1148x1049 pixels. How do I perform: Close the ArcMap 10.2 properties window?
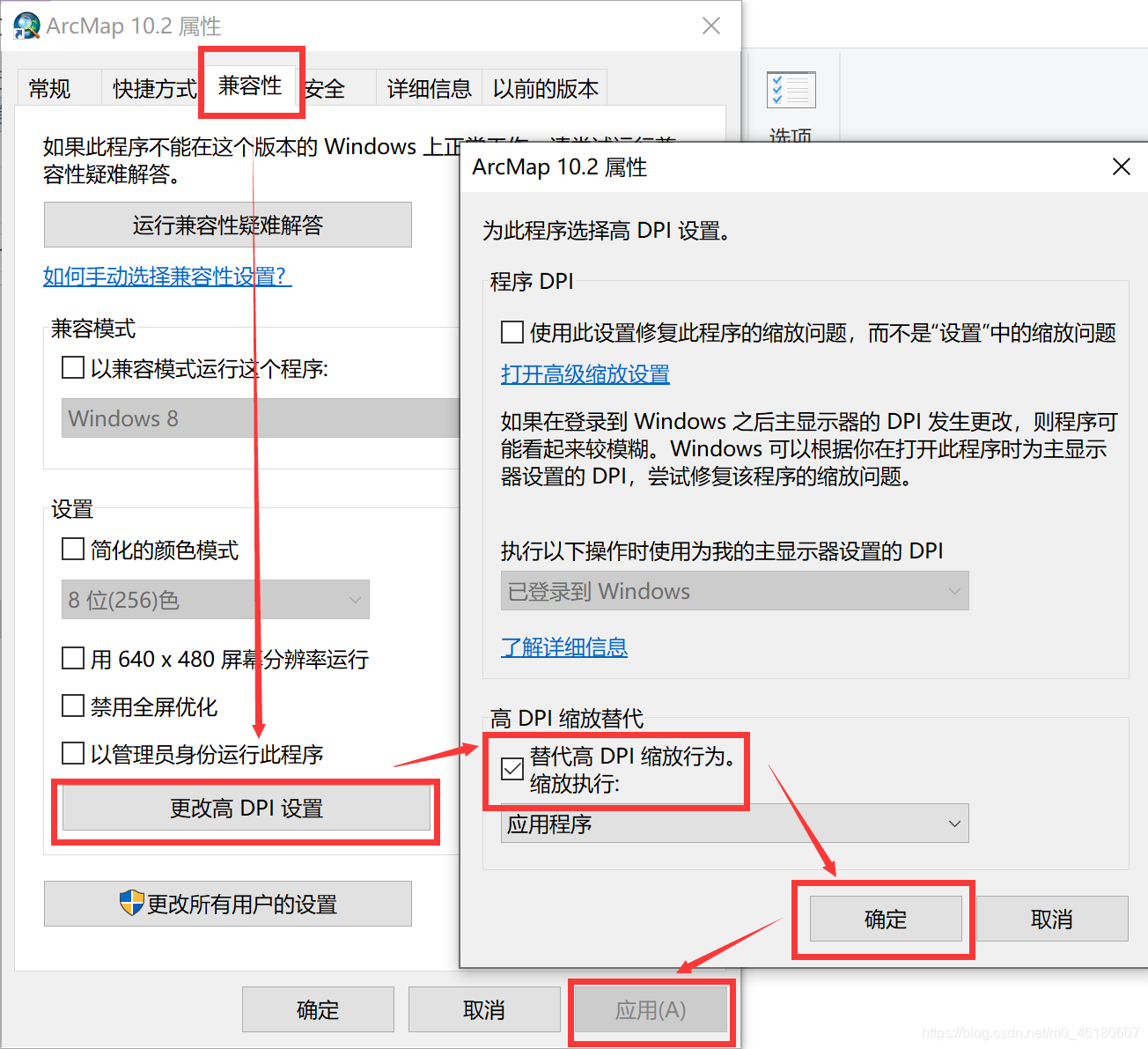(x=711, y=26)
